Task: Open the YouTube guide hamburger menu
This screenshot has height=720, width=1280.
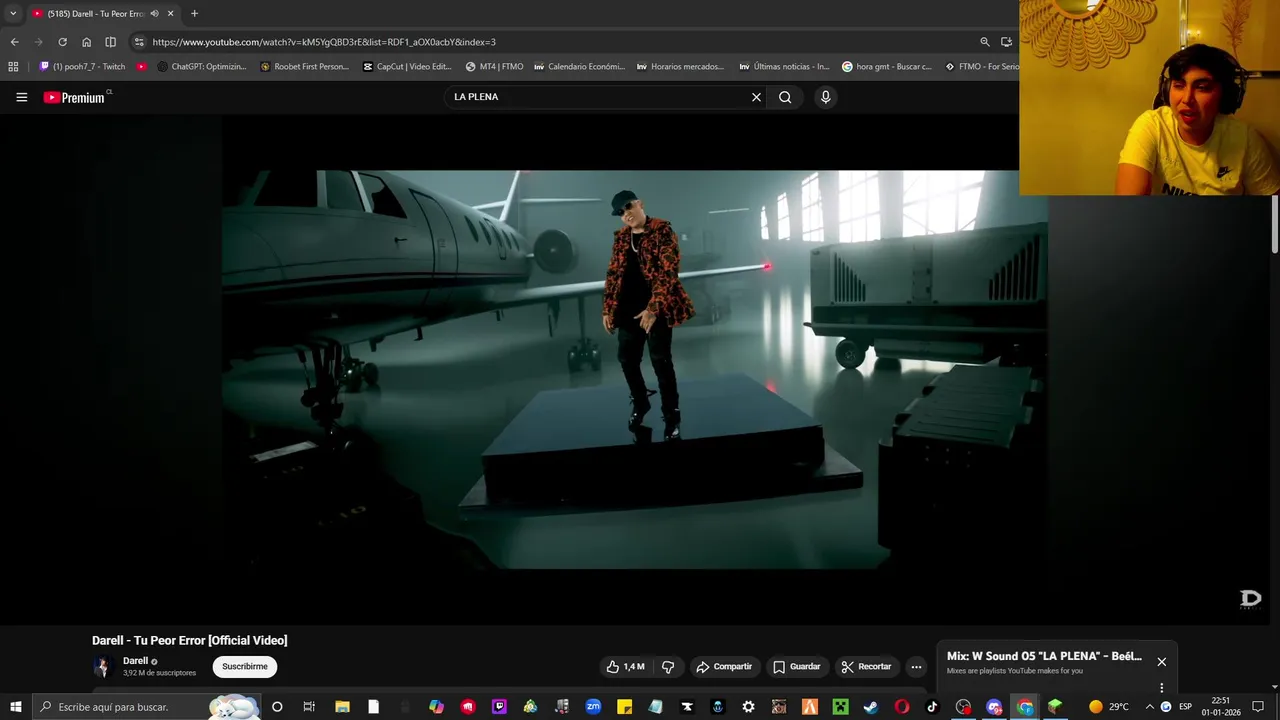Action: click(x=21, y=97)
